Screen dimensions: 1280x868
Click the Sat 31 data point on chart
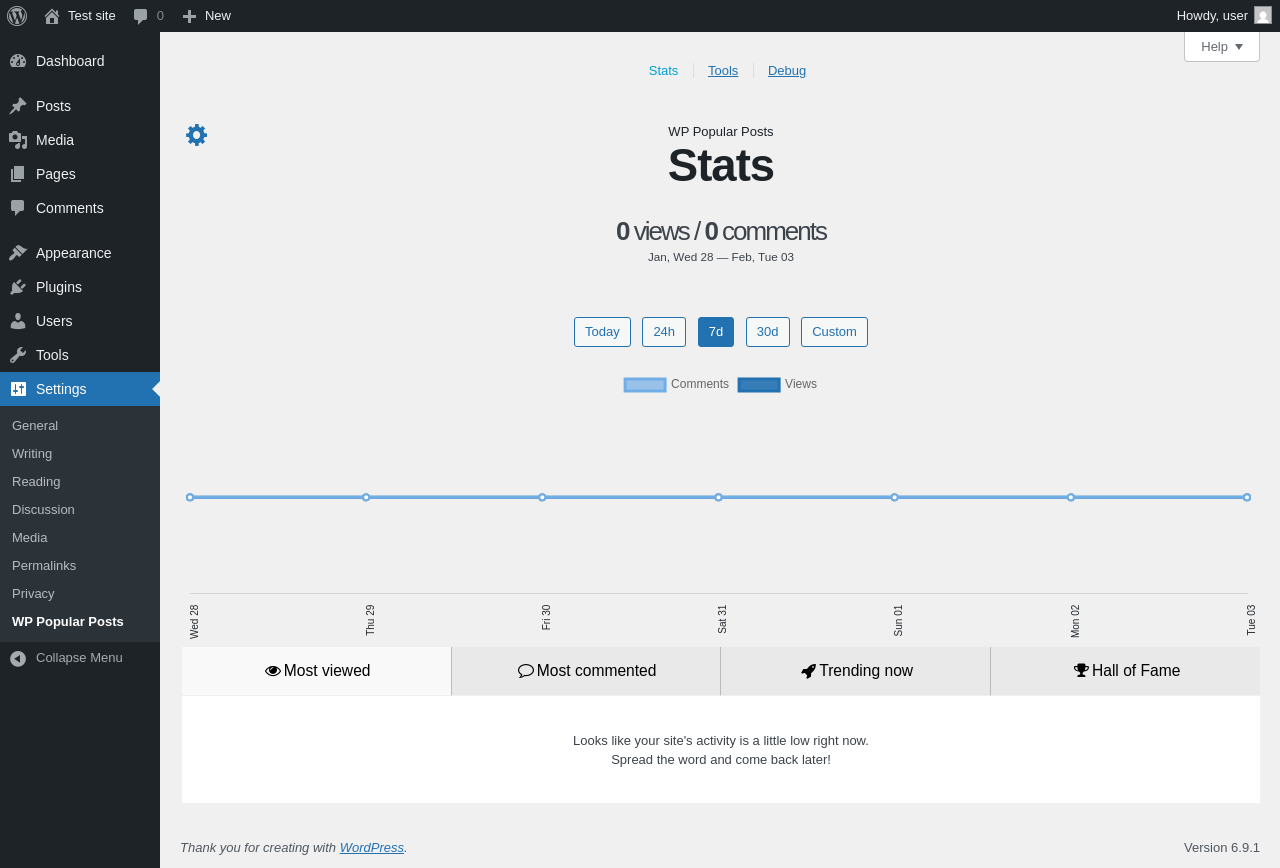click(x=718, y=497)
